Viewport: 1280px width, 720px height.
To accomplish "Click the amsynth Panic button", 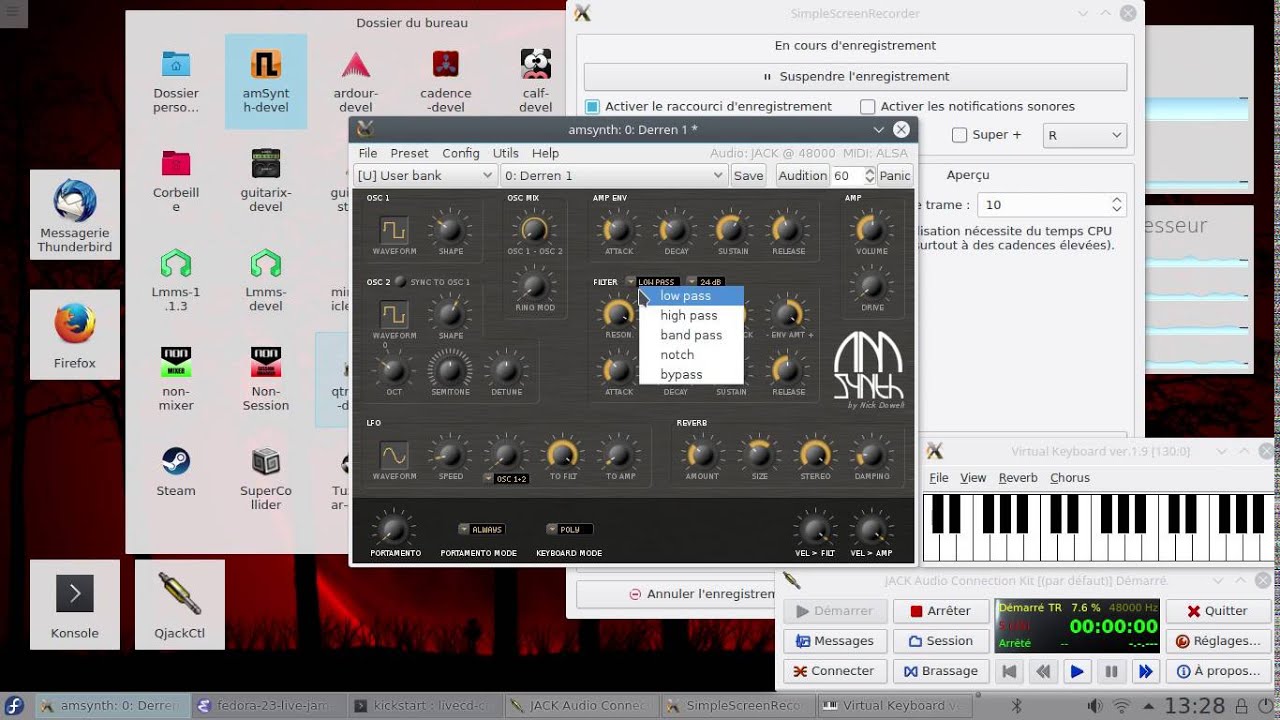I will point(895,175).
